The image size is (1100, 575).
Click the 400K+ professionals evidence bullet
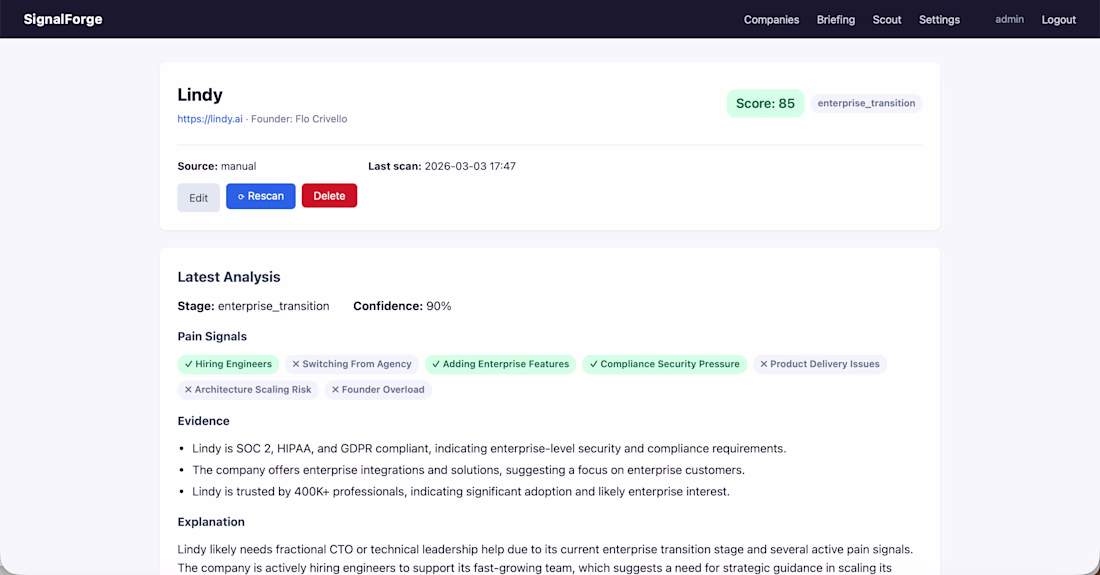[x=461, y=492]
